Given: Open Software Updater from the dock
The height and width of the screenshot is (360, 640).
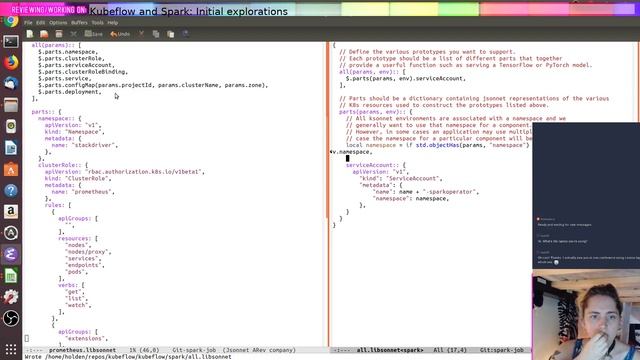Looking at the screenshot, I should point(11,233).
